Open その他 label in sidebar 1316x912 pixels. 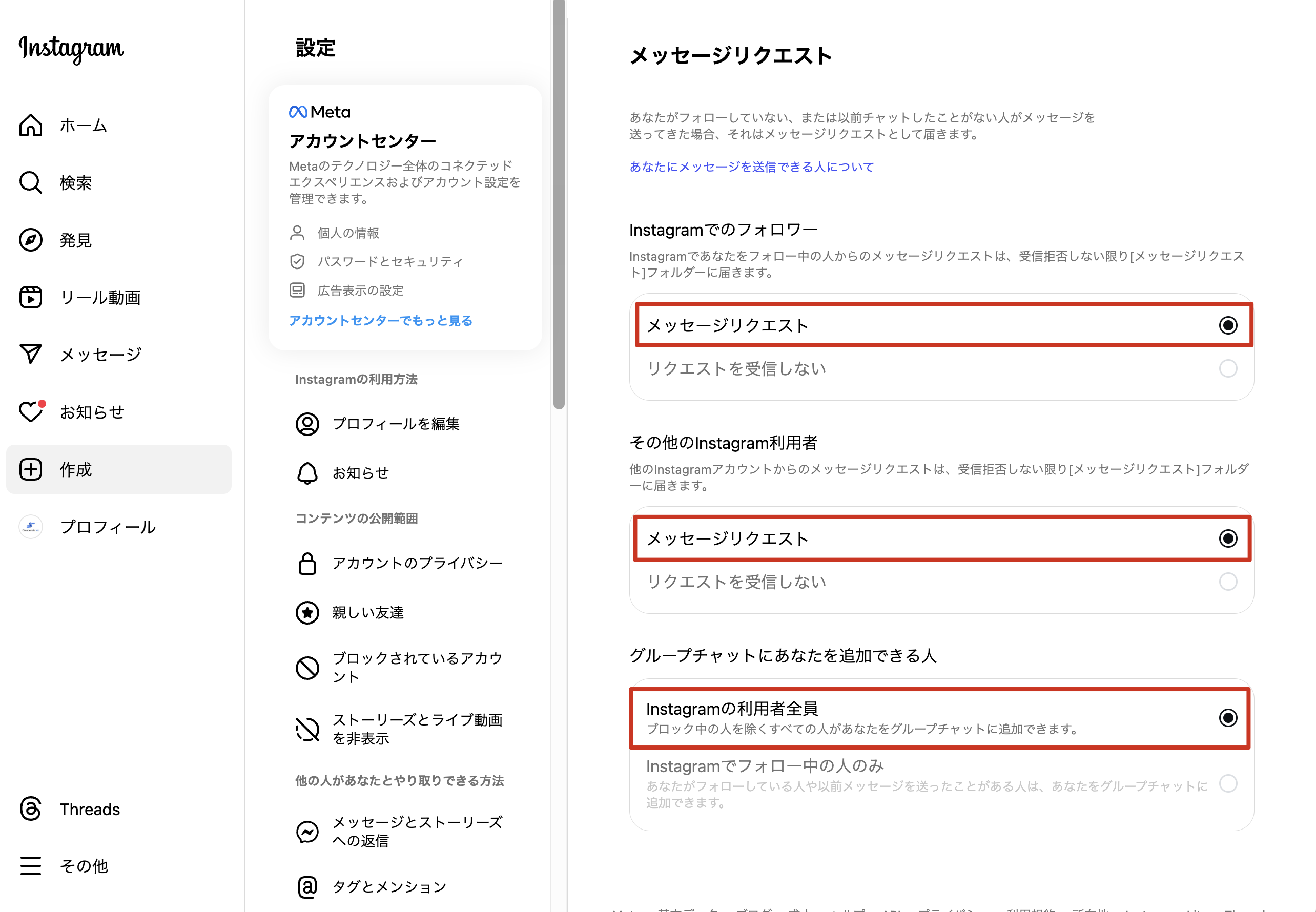[x=84, y=866]
